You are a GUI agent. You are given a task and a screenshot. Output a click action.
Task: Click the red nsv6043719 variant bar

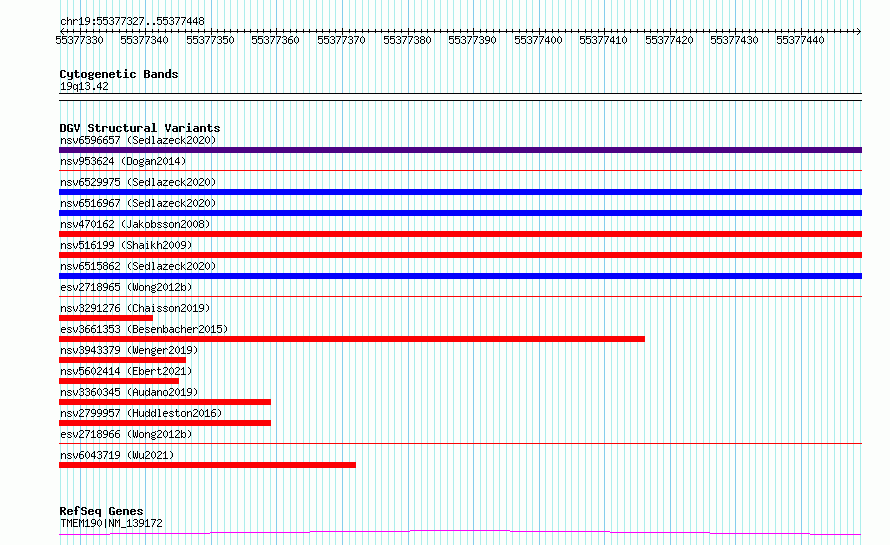click(x=208, y=465)
